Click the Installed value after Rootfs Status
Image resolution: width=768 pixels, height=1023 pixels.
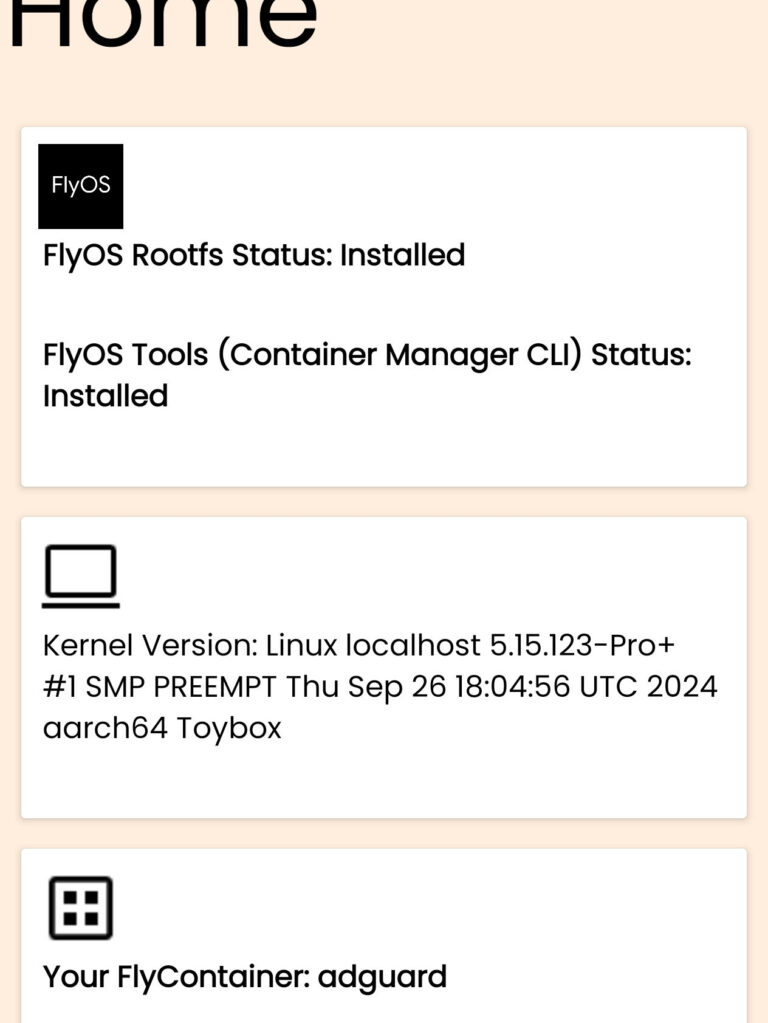click(x=402, y=256)
